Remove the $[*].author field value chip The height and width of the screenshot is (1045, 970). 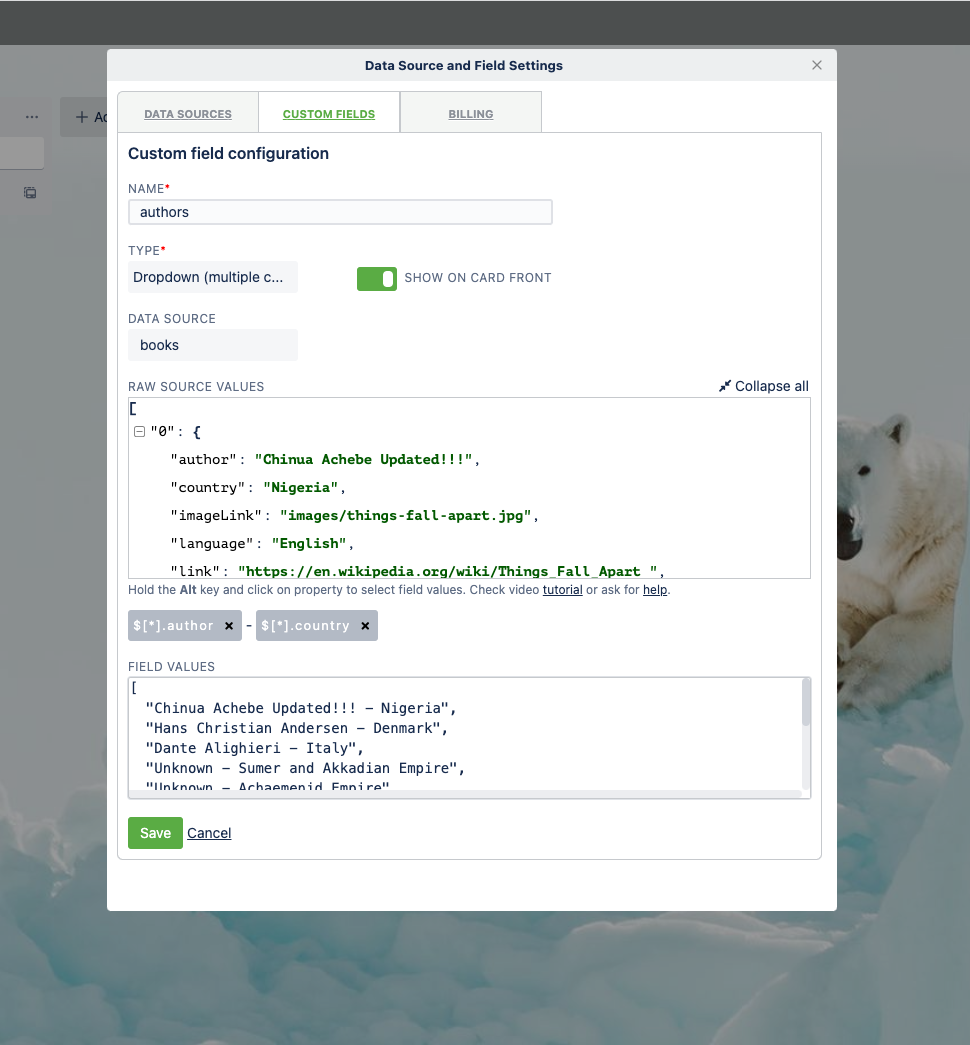click(x=228, y=626)
